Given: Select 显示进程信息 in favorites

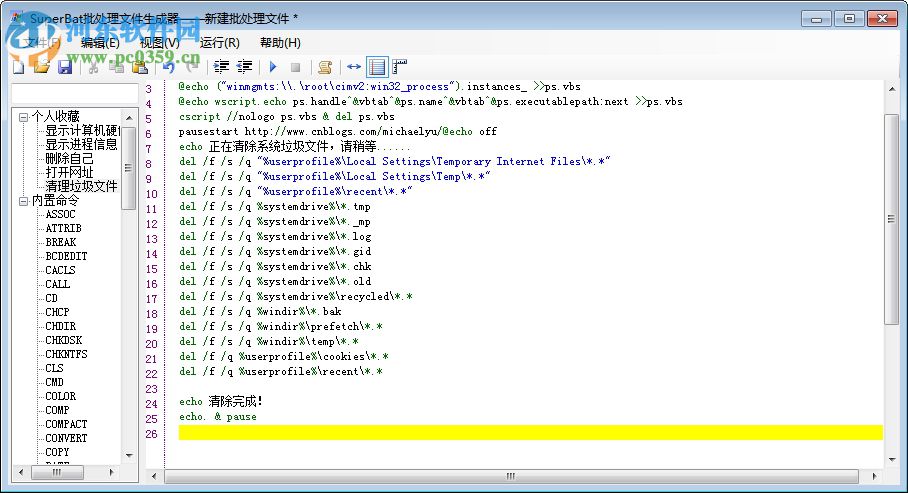Looking at the screenshot, I should coord(81,144).
